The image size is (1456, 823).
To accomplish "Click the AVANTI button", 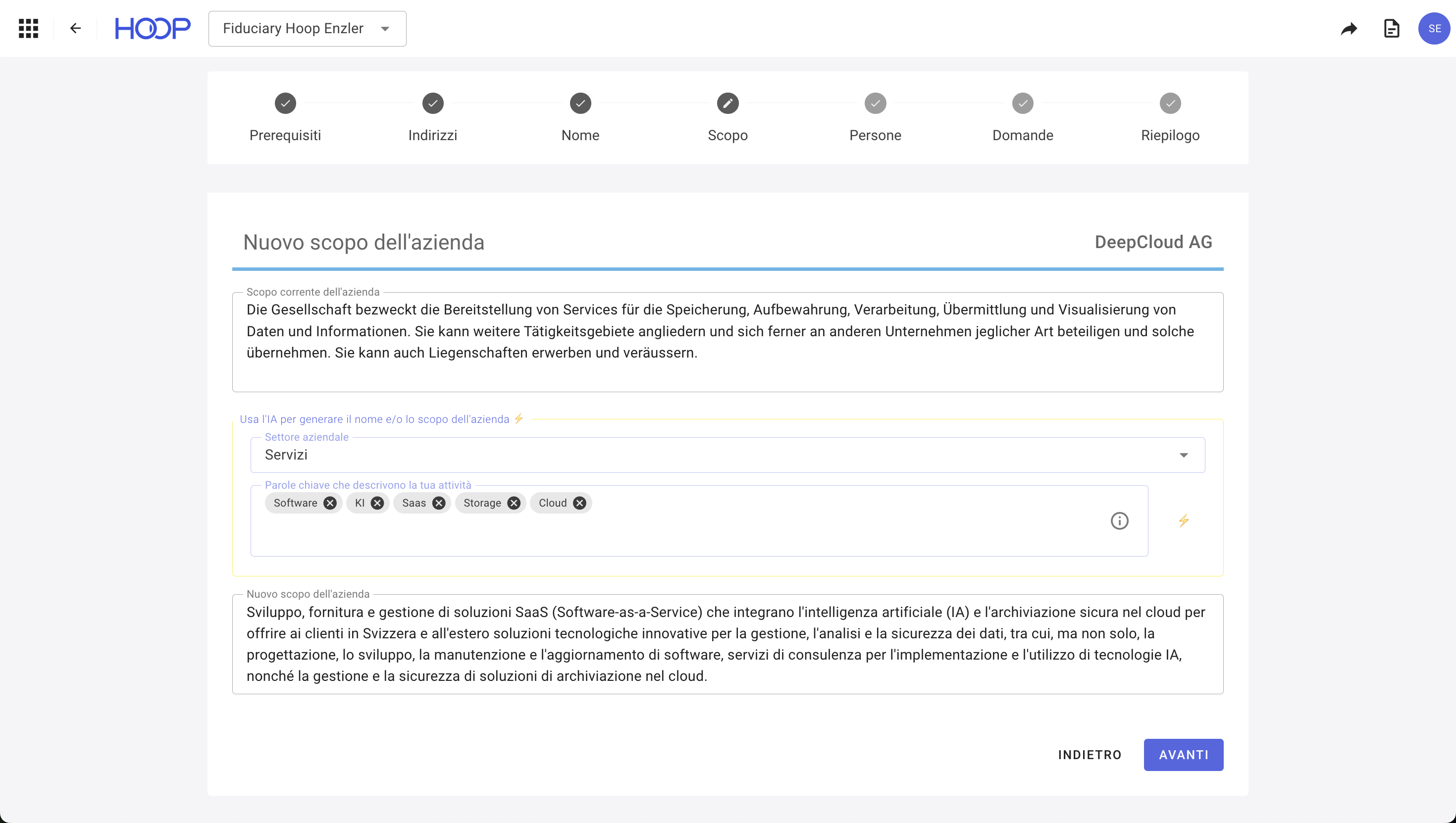I will point(1183,755).
